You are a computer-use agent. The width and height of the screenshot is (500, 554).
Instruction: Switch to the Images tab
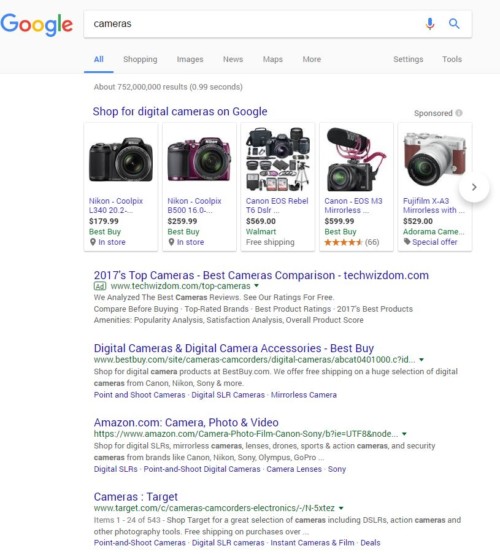pos(190,59)
